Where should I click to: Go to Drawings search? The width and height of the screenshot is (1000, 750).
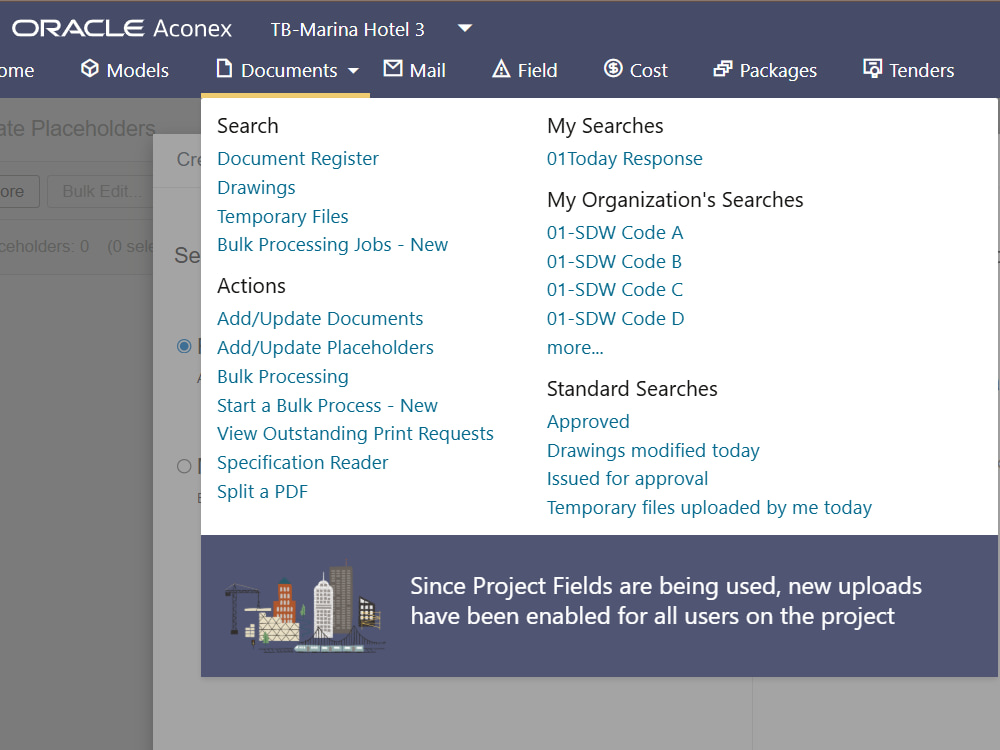point(256,188)
